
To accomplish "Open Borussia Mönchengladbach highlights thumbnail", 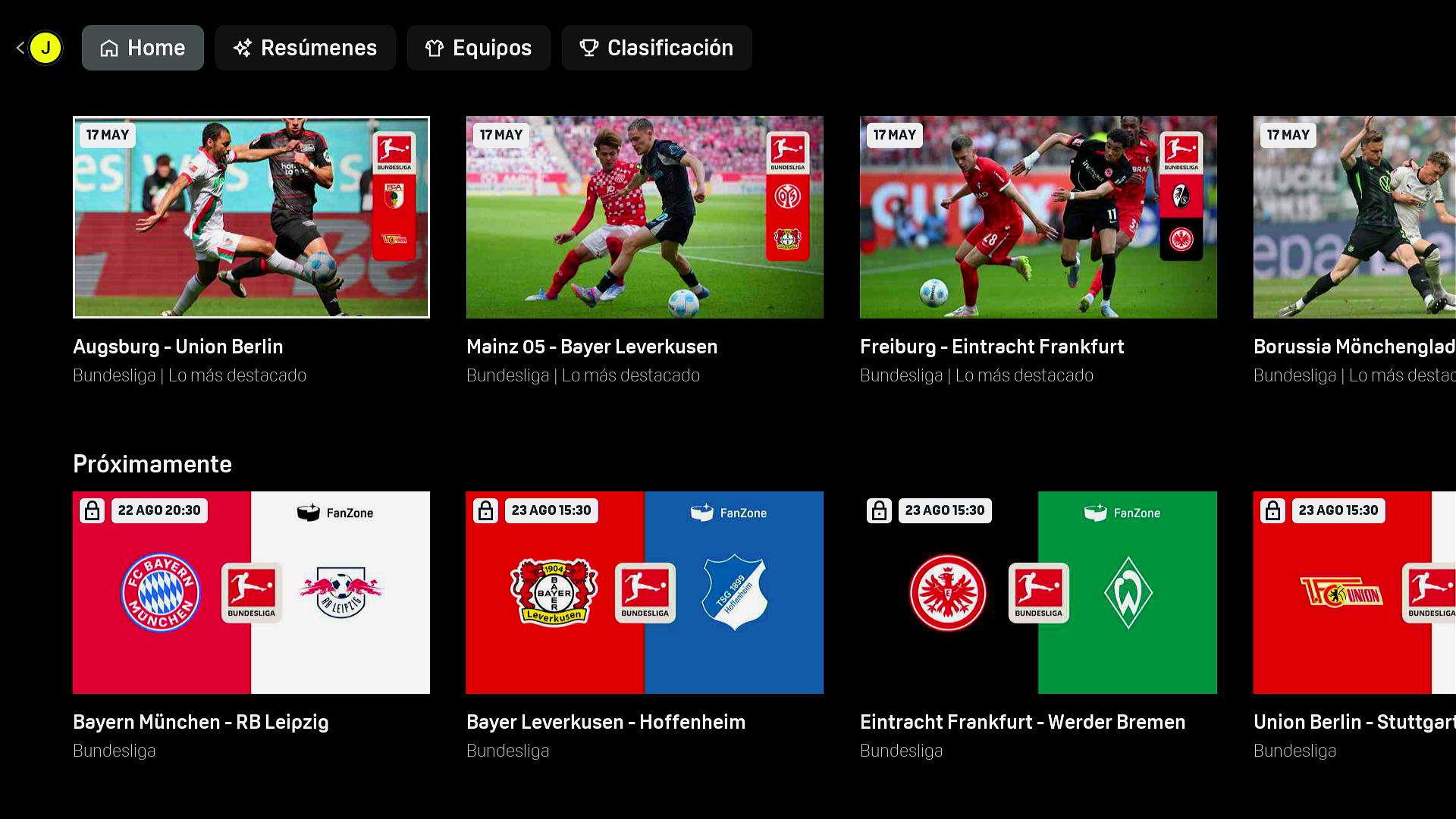I will (x=1354, y=217).
